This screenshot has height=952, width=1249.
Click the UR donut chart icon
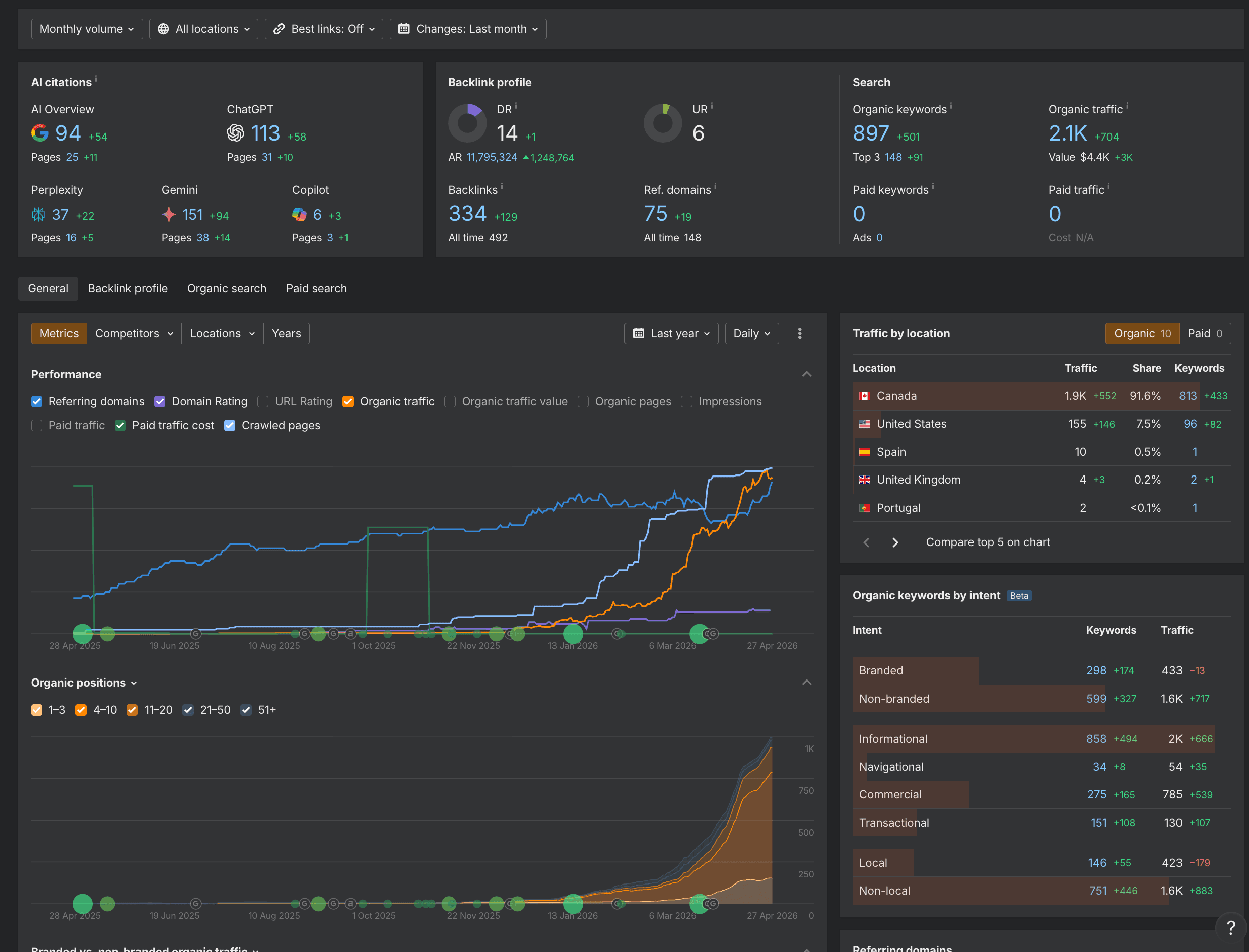pyautogui.click(x=663, y=123)
